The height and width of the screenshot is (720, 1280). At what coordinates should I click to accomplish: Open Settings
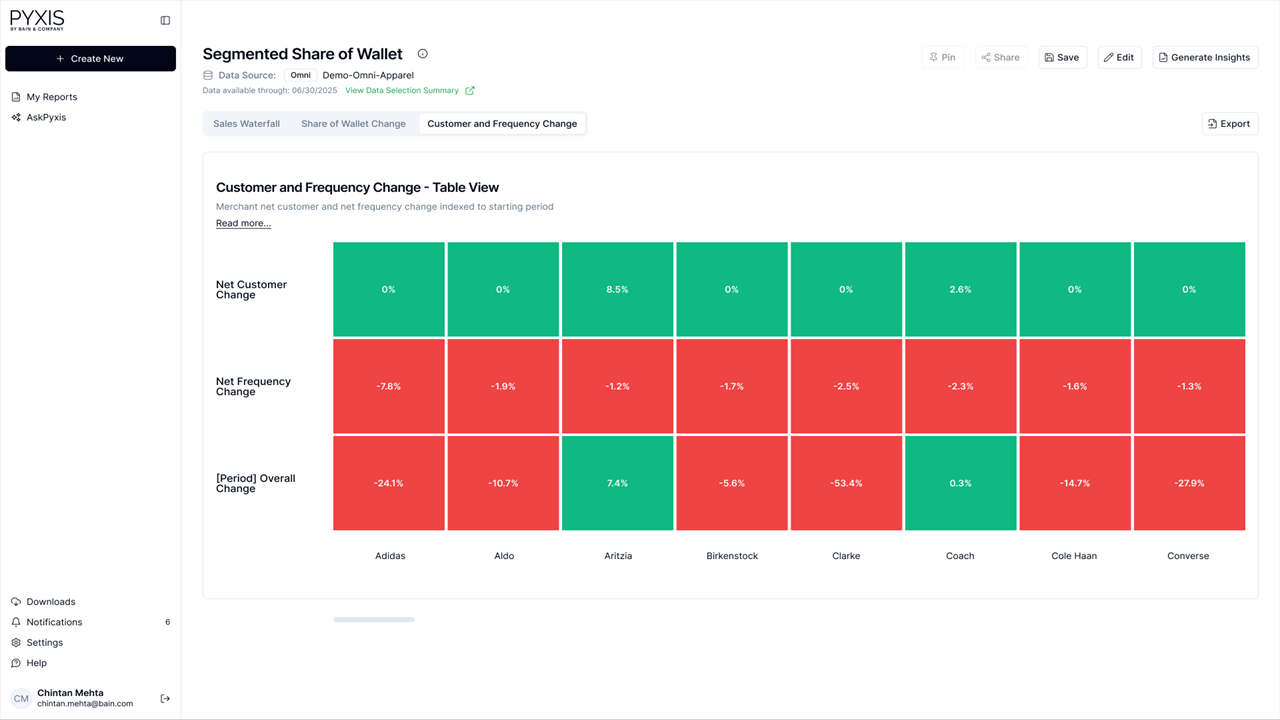click(x=44, y=643)
